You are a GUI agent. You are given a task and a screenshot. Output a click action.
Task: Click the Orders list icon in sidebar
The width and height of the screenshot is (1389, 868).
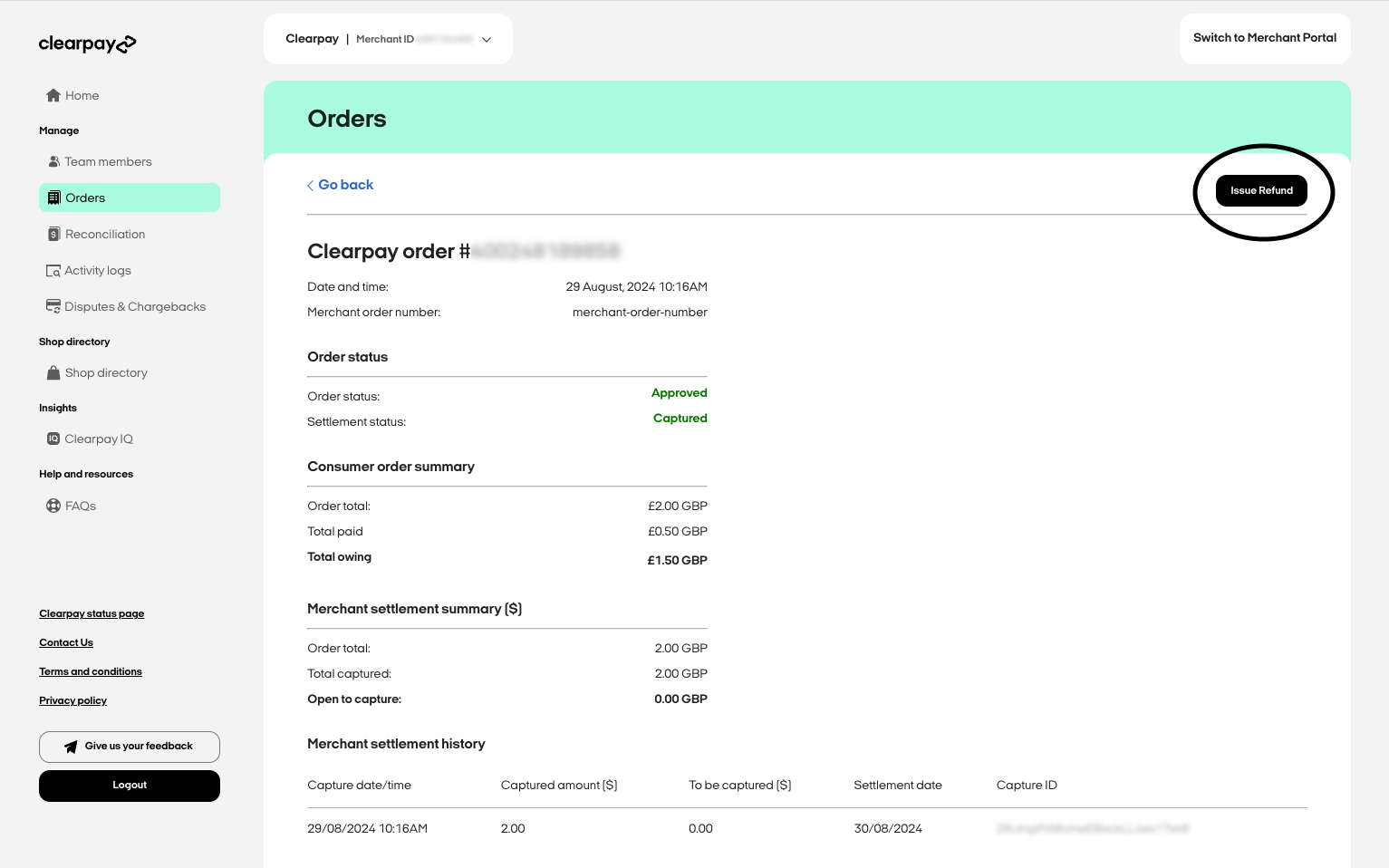click(x=54, y=198)
